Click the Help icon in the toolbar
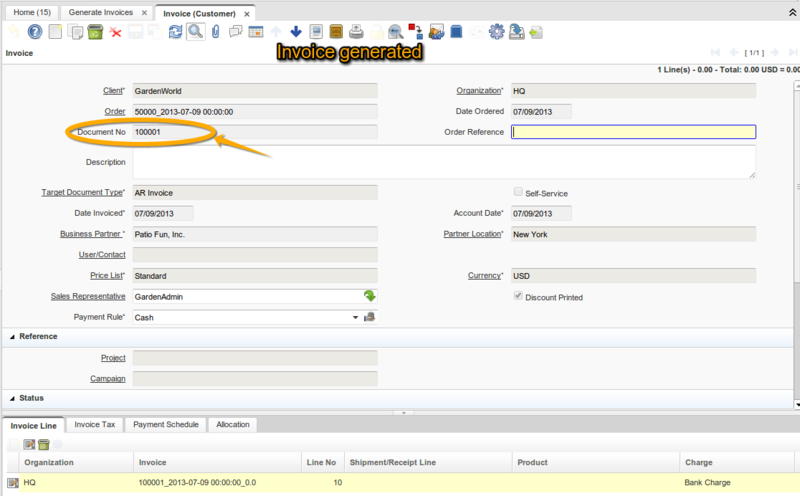The image size is (800, 496). 33,32
